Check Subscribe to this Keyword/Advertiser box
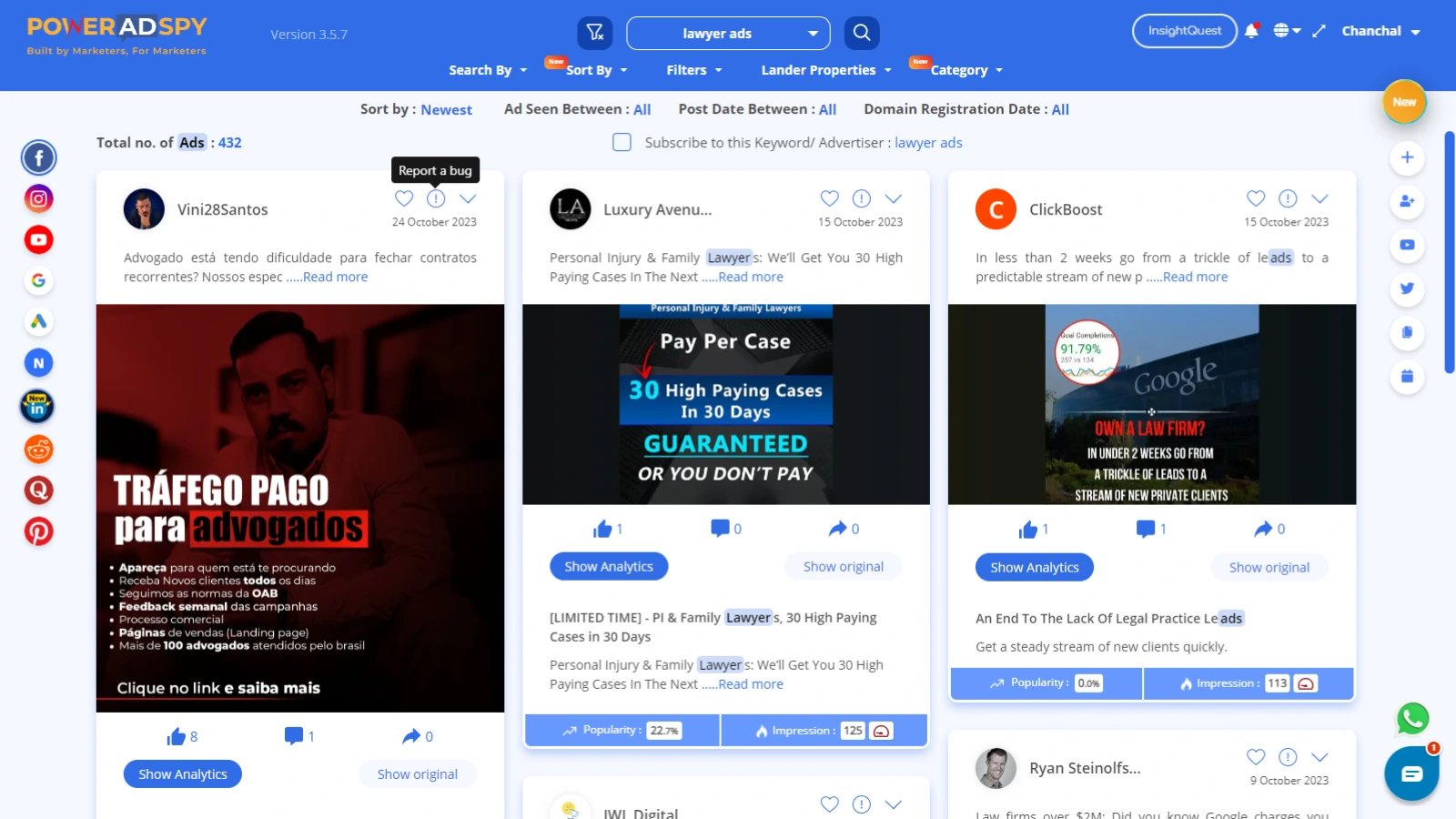Screen dimensions: 1456x819 [x=622, y=142]
